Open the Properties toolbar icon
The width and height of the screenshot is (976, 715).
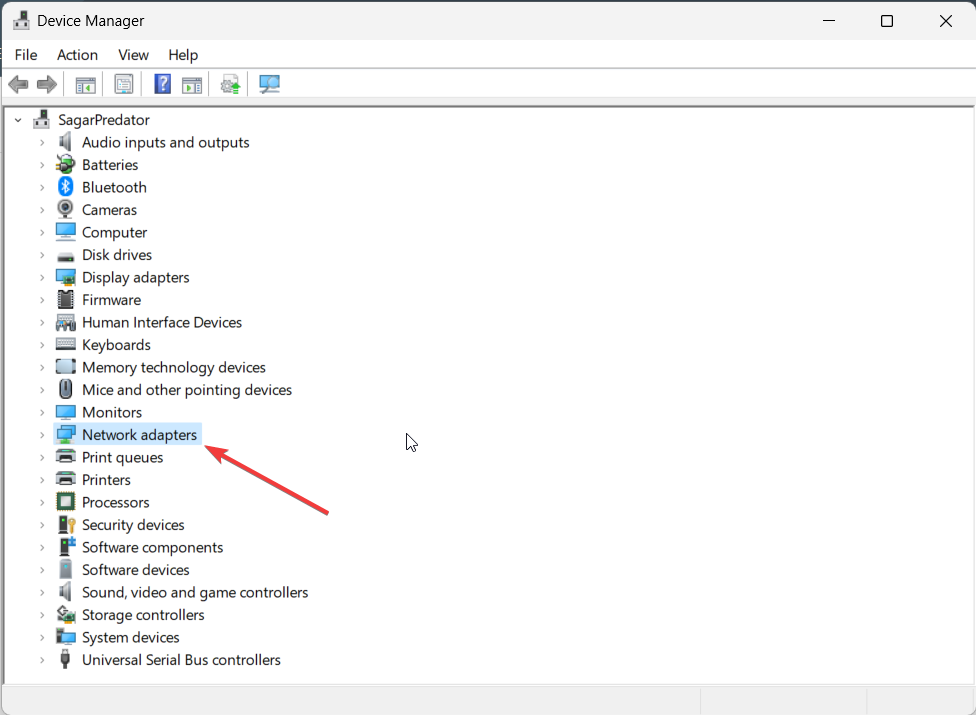(124, 84)
